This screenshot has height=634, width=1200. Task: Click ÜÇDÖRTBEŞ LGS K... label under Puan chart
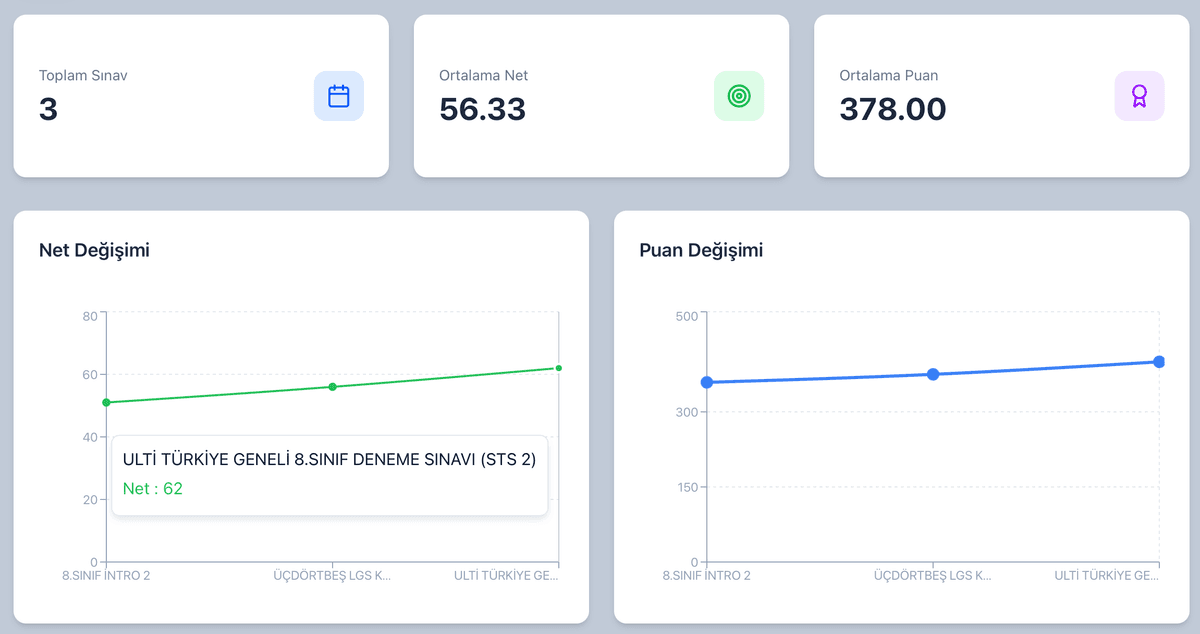(x=933, y=576)
